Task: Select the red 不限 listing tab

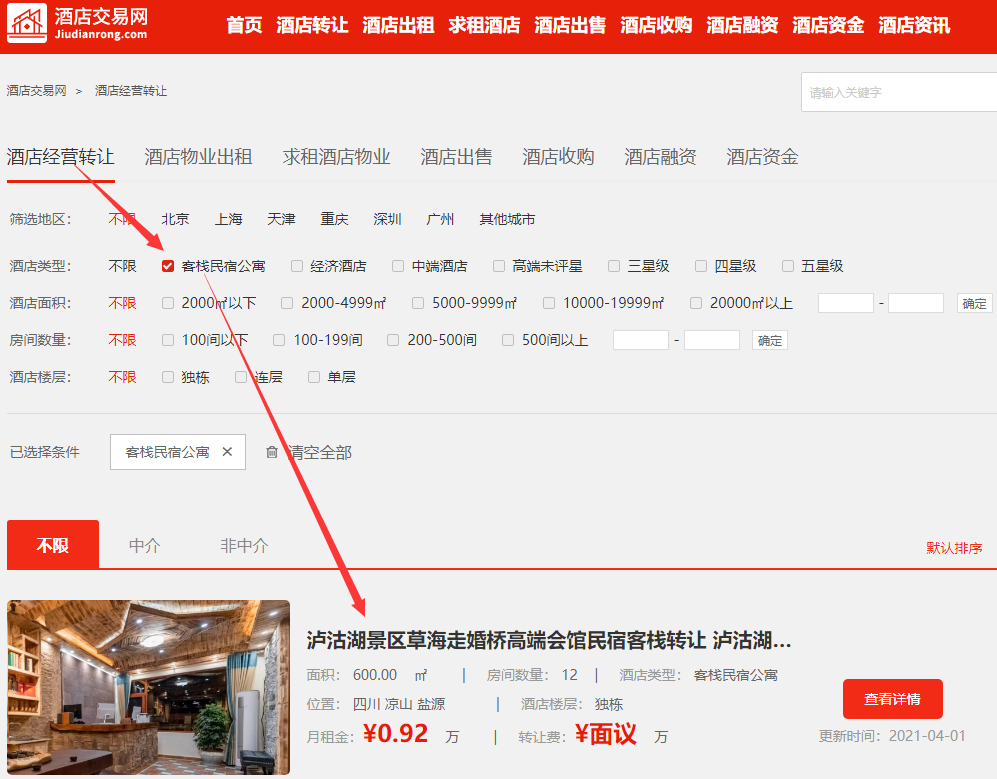Action: coord(53,545)
